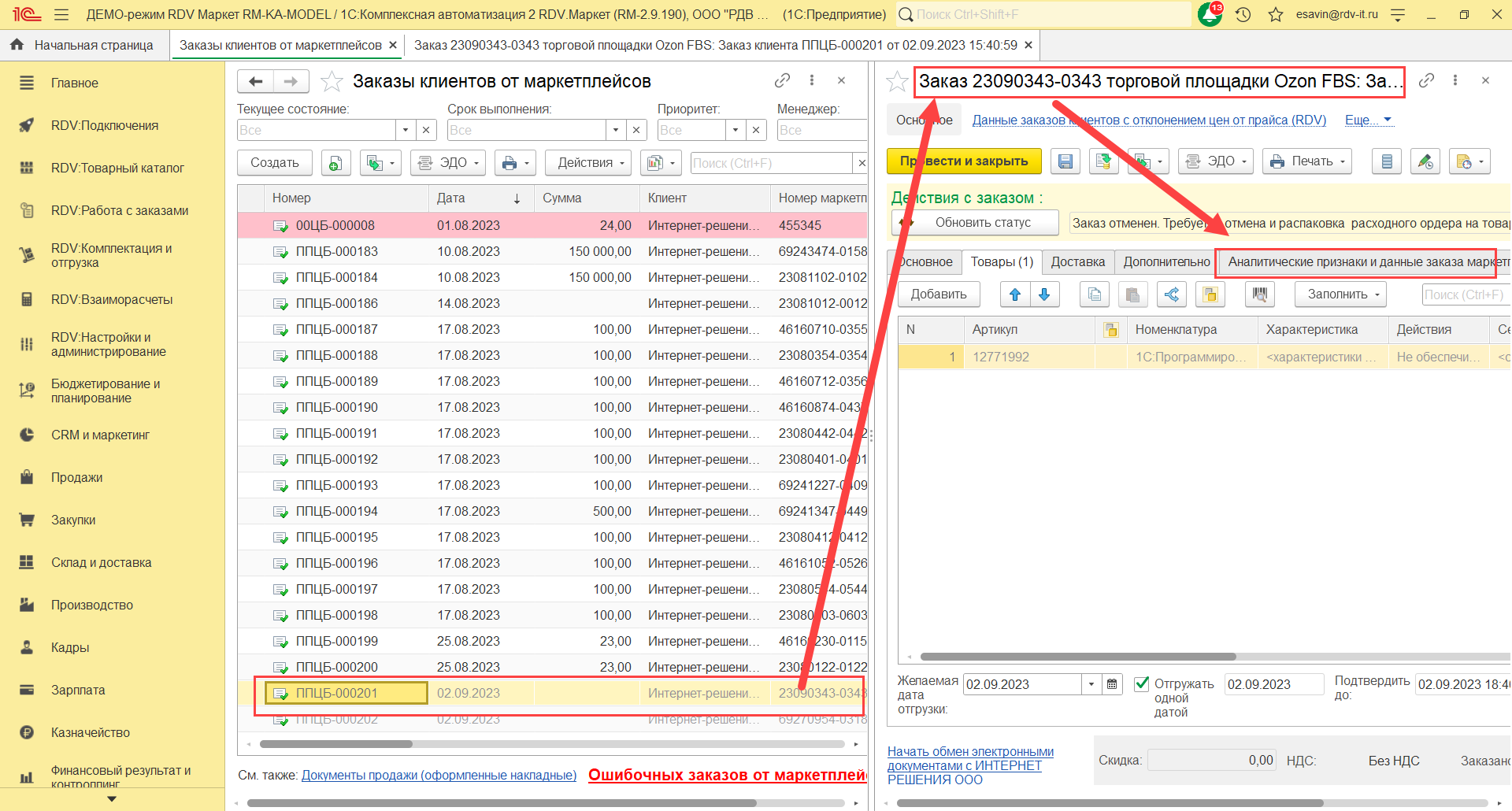This screenshot has height=811, width=1512.
Task: Open calendar for desired shipment date
Action: click(x=1112, y=684)
